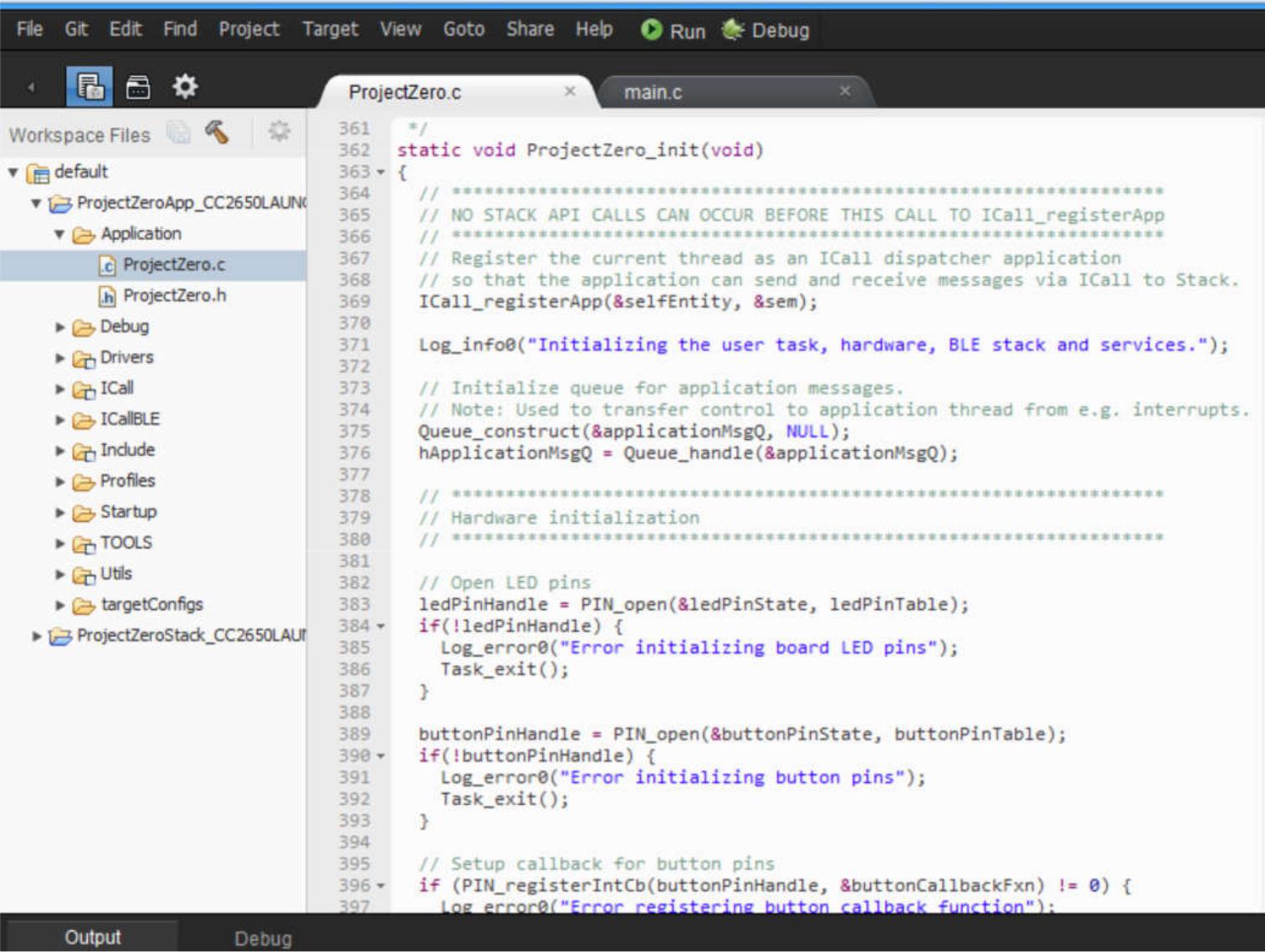Click the stacked-pages icon beside Workspace Files
The image size is (1265, 952).
coord(178,132)
